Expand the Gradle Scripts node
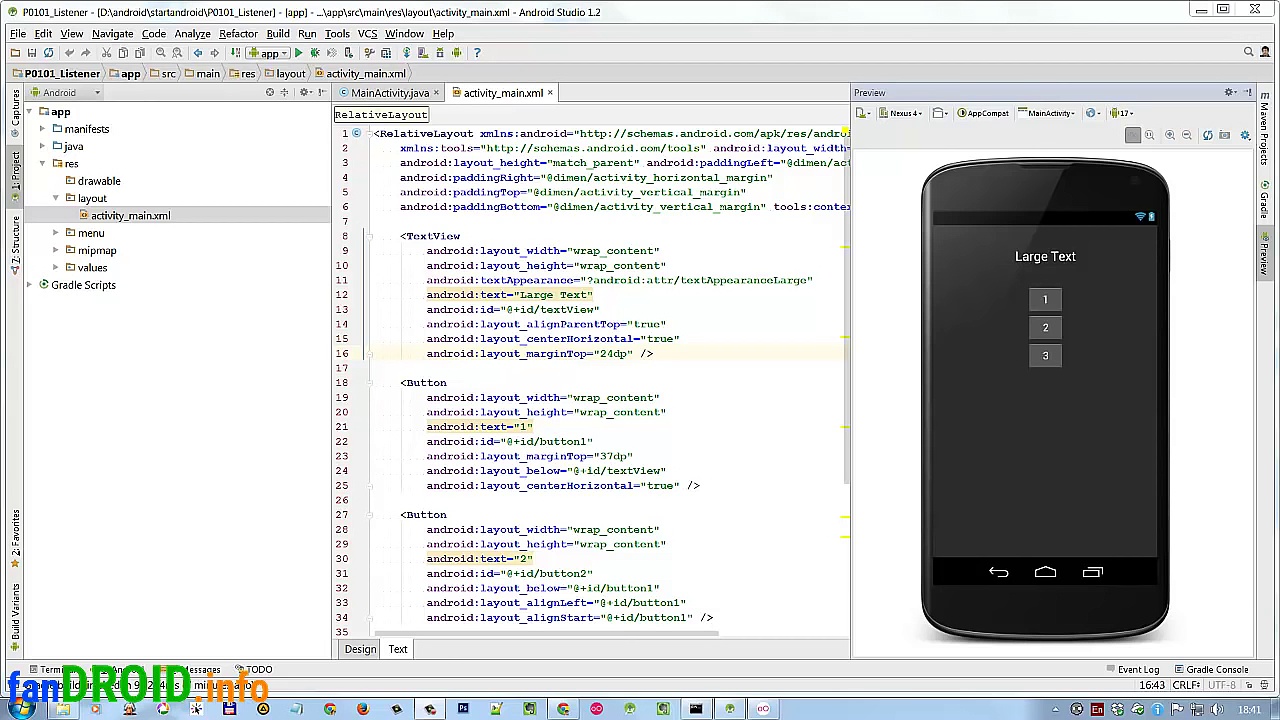1280x720 pixels. [30, 285]
